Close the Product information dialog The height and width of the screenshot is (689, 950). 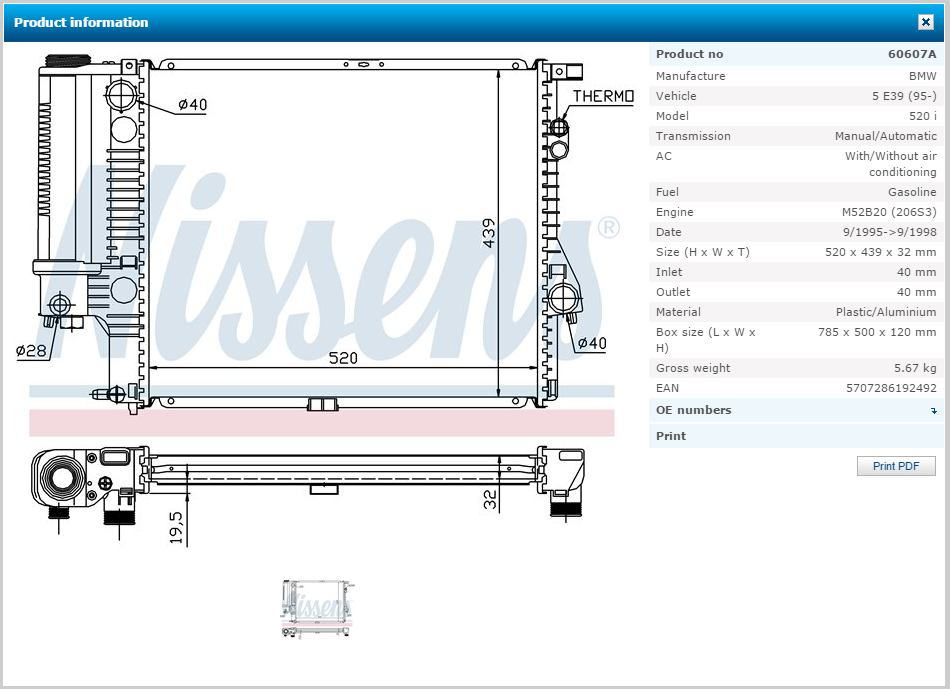925,22
